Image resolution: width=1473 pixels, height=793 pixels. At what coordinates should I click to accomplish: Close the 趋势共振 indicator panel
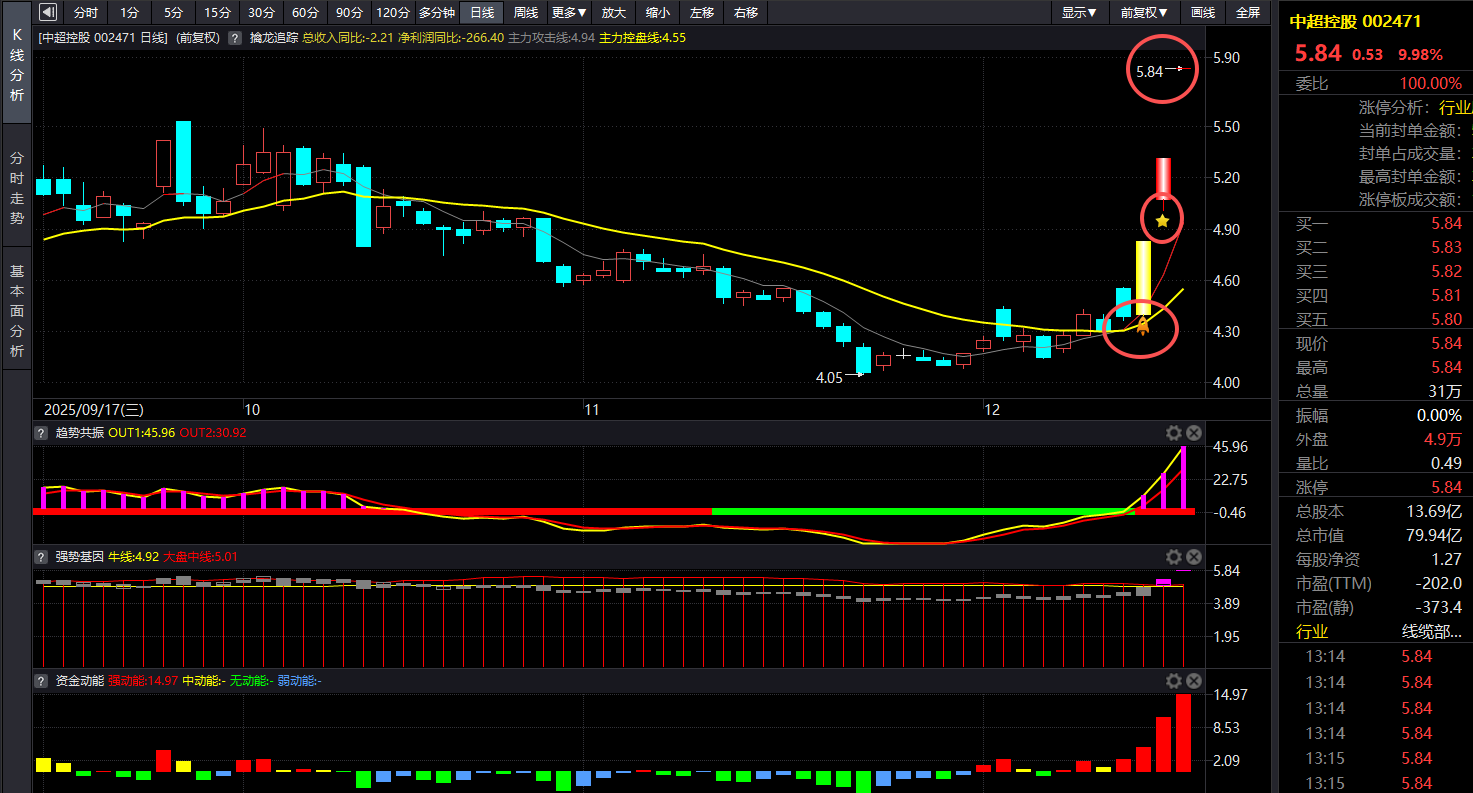(x=1193, y=433)
